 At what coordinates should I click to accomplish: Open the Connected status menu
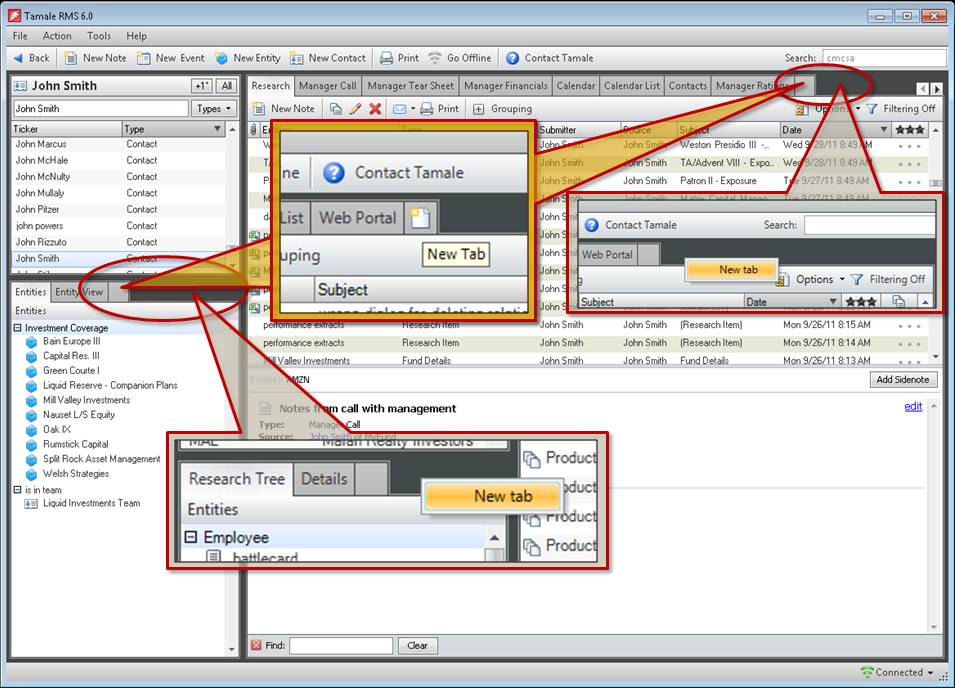tap(897, 672)
